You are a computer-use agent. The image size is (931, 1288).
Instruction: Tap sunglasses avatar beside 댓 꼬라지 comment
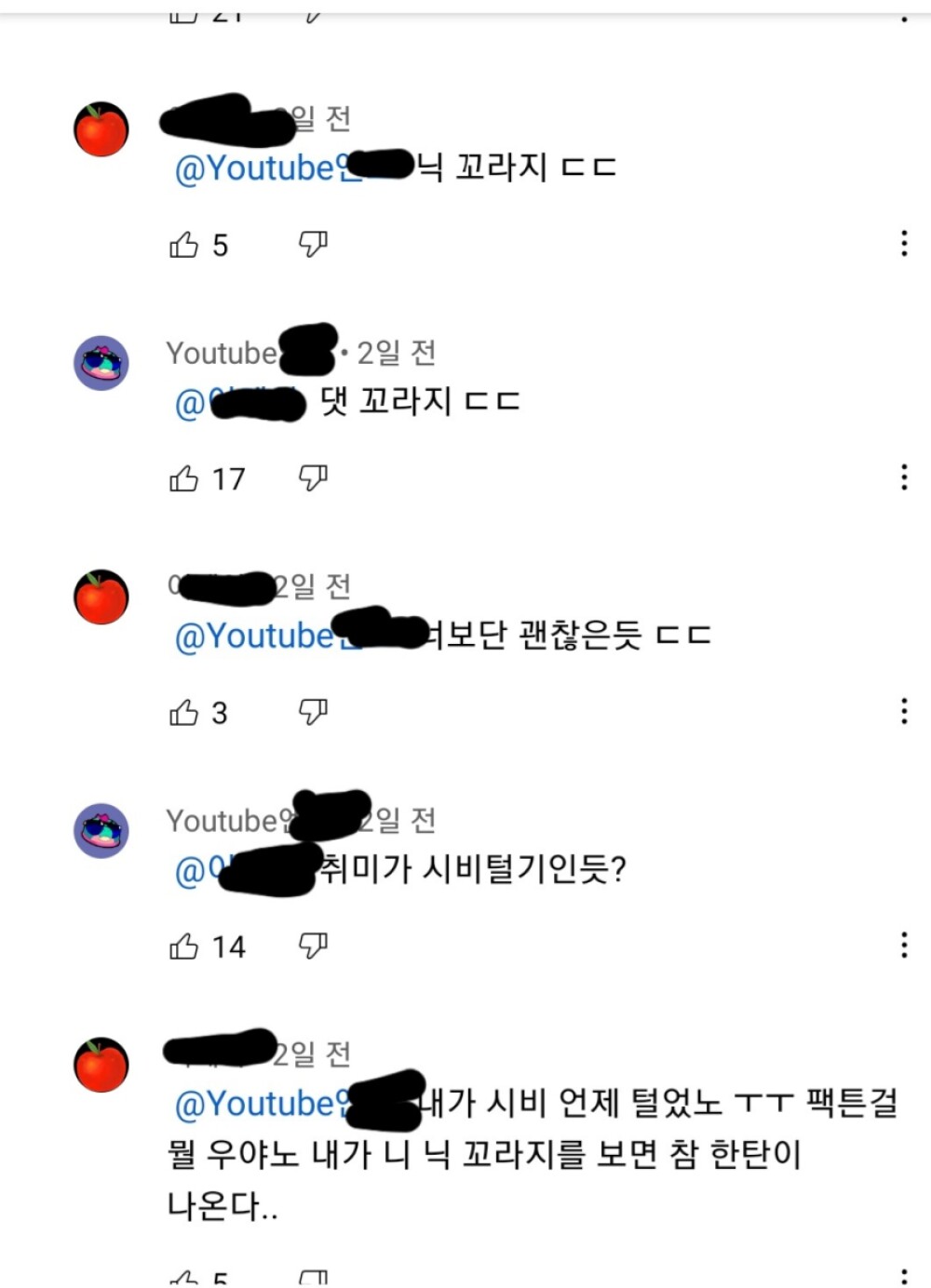[101, 363]
